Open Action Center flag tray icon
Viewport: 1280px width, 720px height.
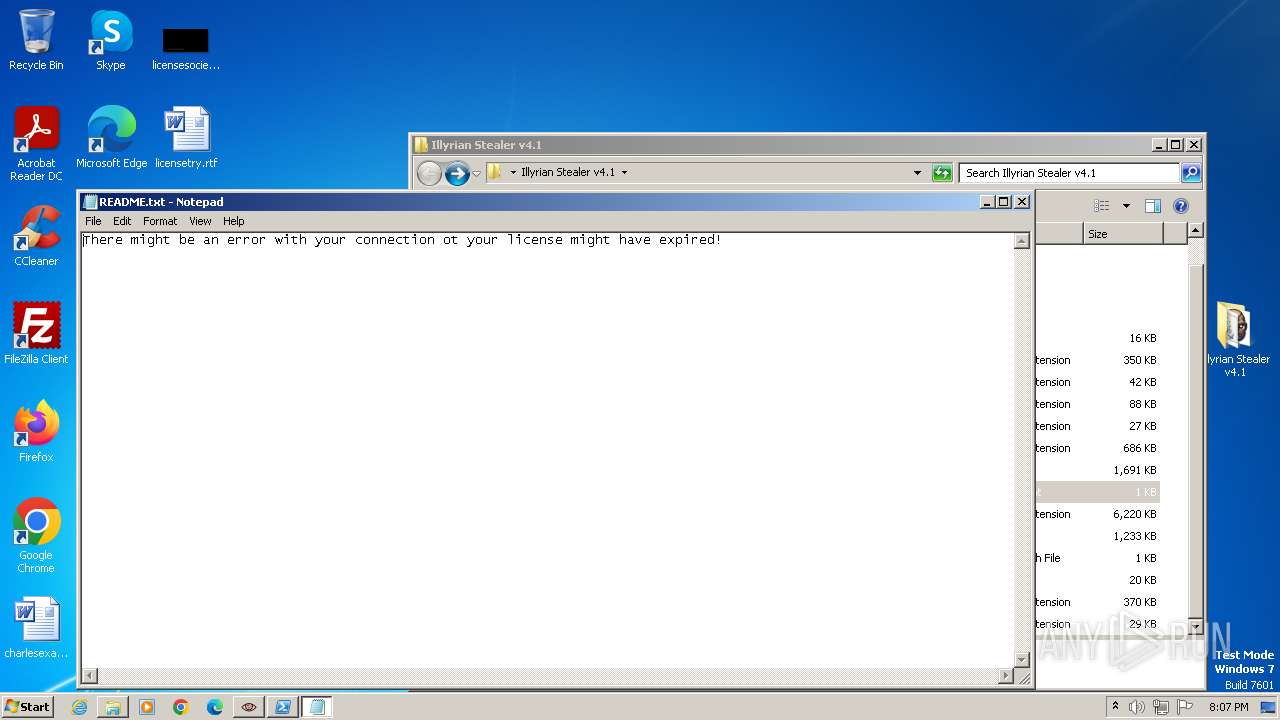[x=1186, y=707]
